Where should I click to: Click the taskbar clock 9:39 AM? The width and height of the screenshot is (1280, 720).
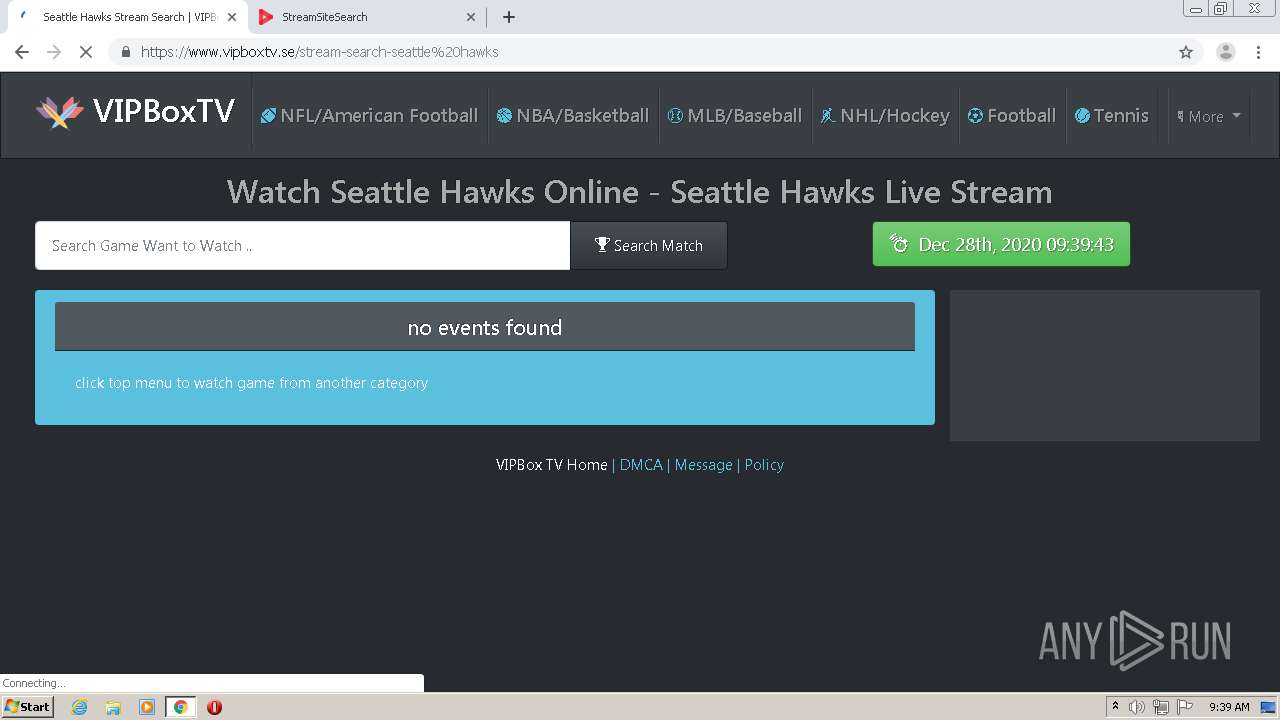click(1229, 707)
